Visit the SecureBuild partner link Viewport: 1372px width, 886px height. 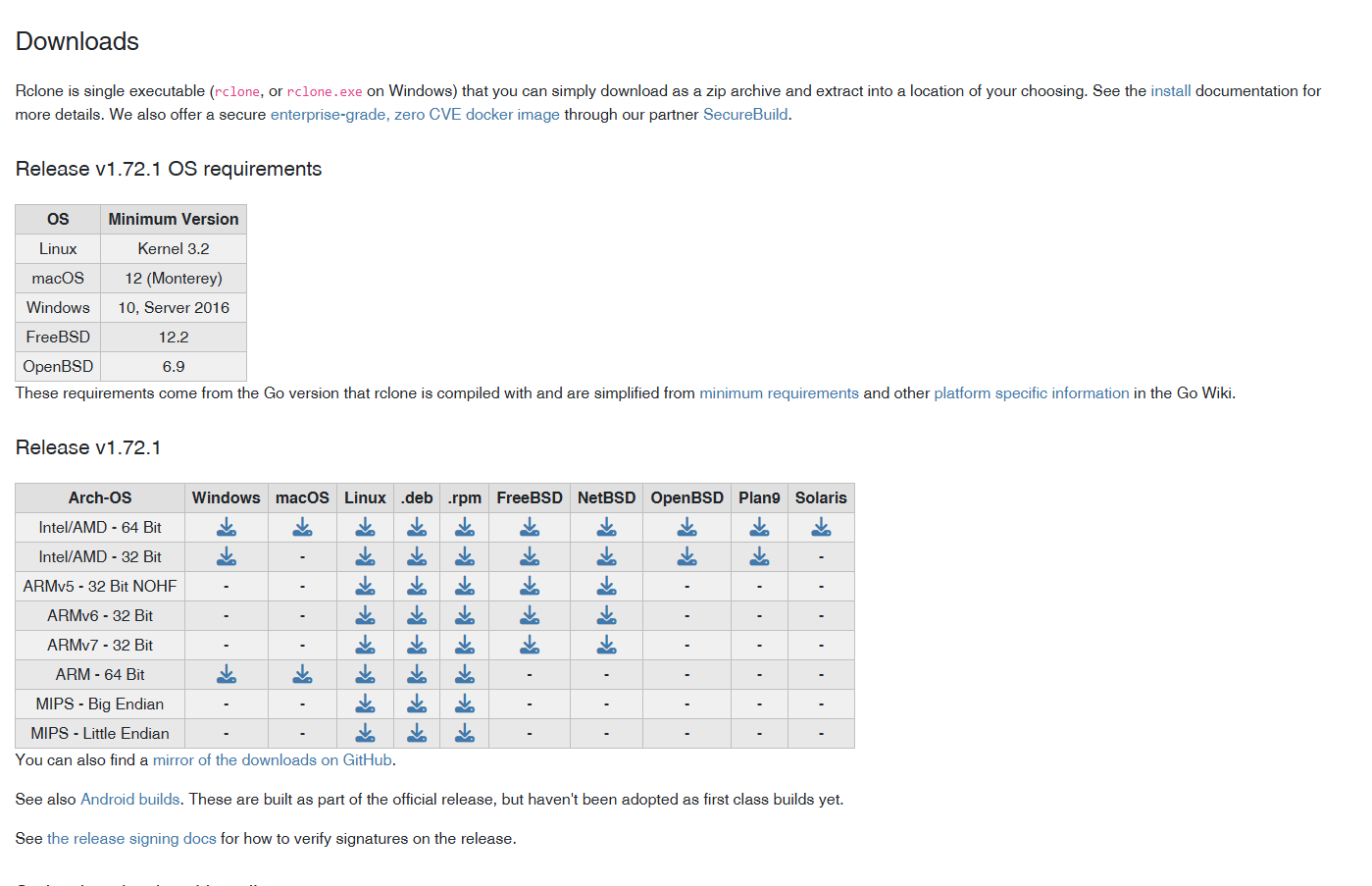pyautogui.click(x=745, y=115)
